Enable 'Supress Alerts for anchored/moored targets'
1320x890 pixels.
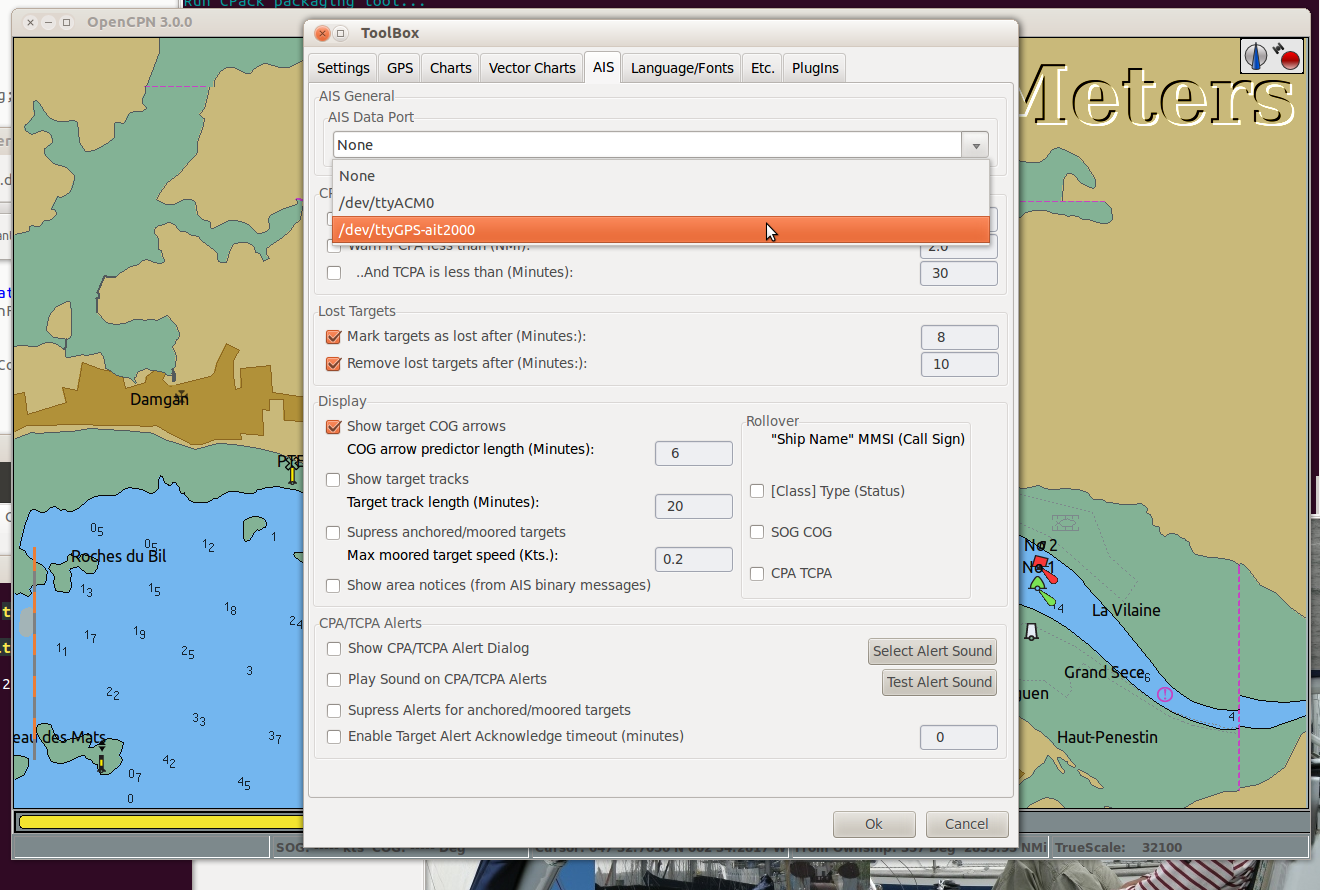pos(334,711)
